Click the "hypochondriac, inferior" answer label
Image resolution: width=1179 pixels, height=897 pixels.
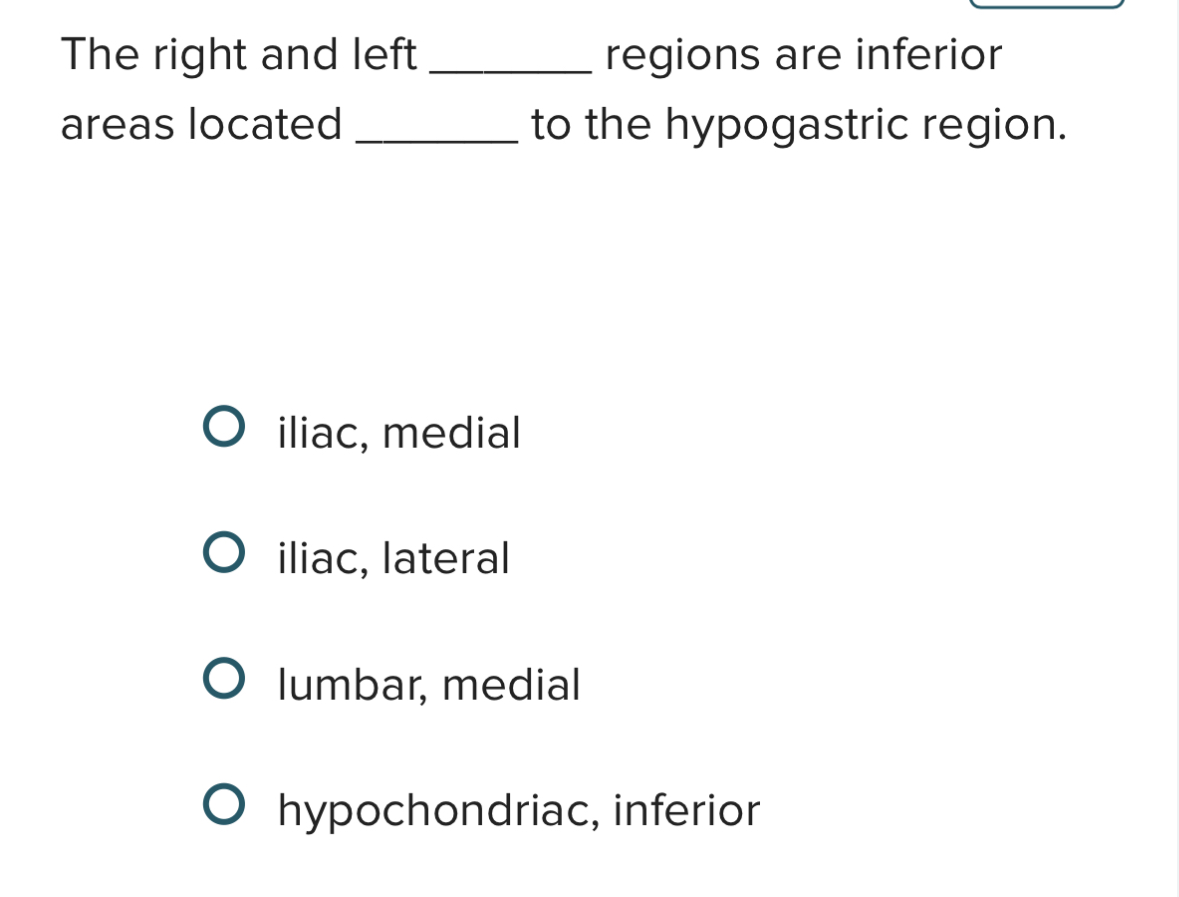pyautogui.click(x=518, y=810)
